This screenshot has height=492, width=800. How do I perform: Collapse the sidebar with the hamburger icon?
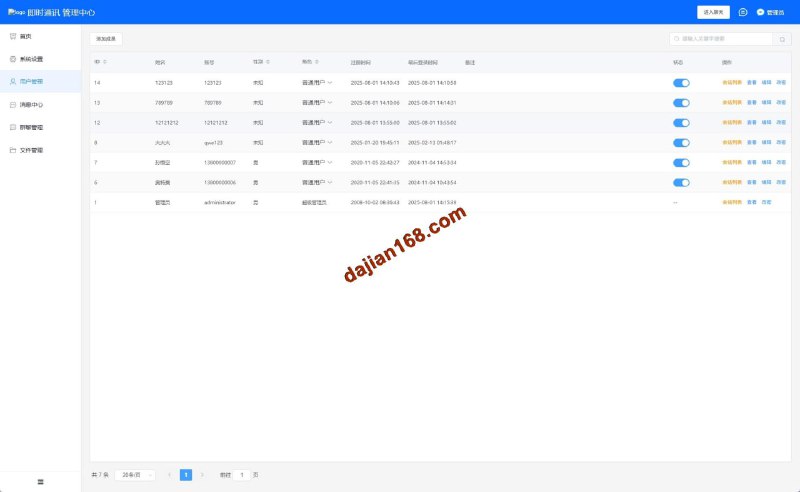pos(40,482)
